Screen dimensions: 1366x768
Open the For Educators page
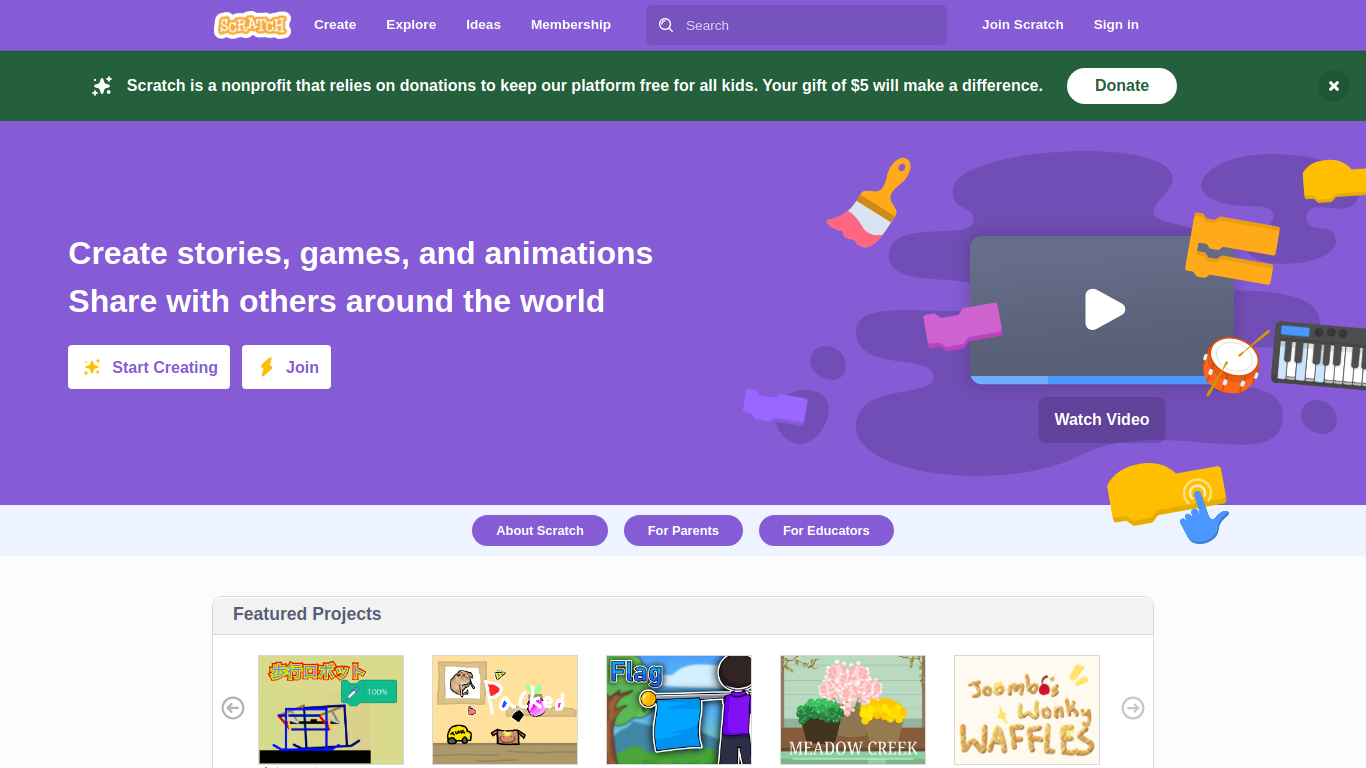(x=826, y=531)
